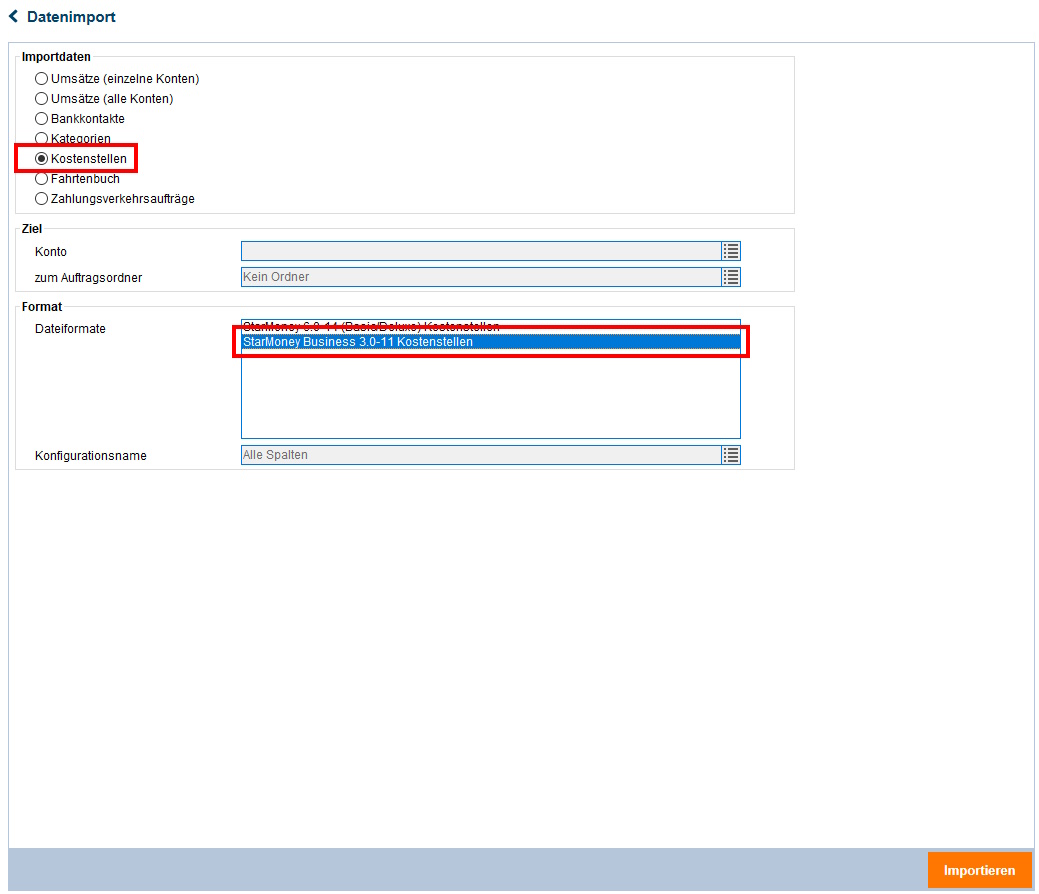Image resolution: width=1039 pixels, height=894 pixels.
Task: Select the Kostenstellen radio button
Action: coord(42,159)
